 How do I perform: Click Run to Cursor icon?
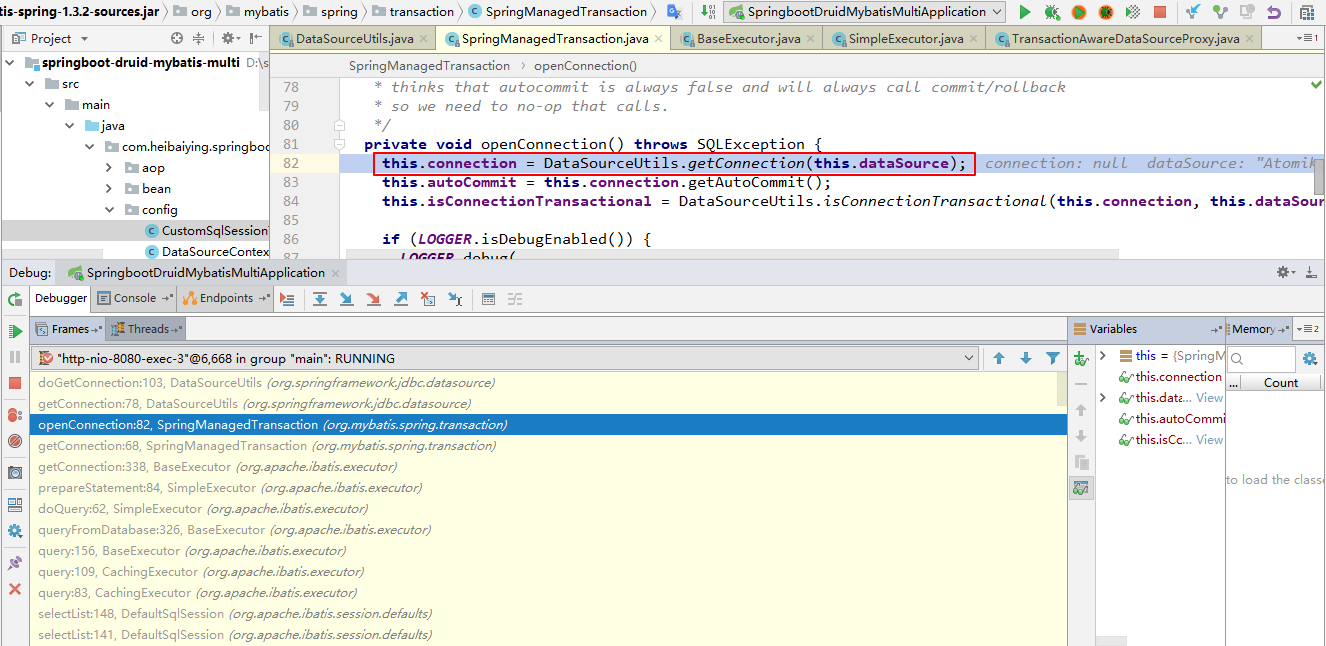point(455,299)
